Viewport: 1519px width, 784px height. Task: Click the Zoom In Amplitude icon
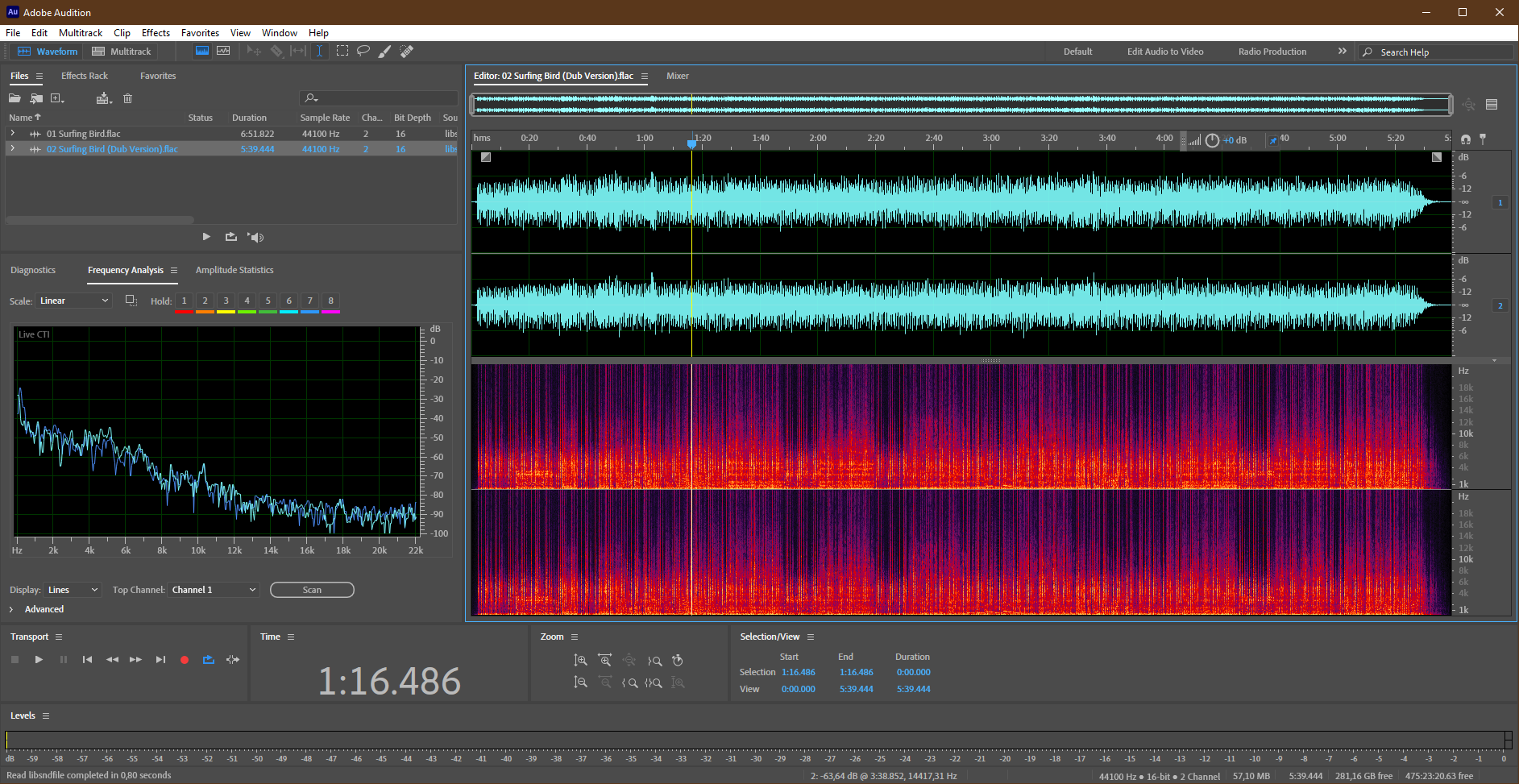[x=581, y=661]
